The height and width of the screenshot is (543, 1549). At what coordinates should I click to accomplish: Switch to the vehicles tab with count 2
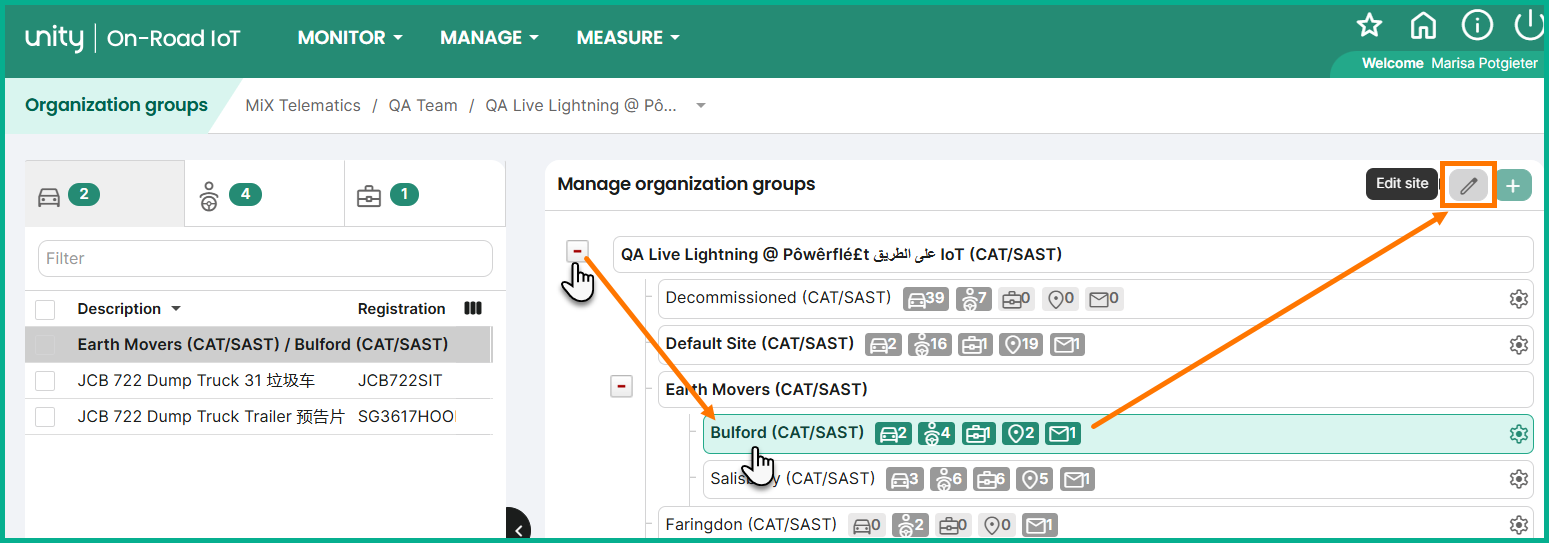click(x=105, y=194)
